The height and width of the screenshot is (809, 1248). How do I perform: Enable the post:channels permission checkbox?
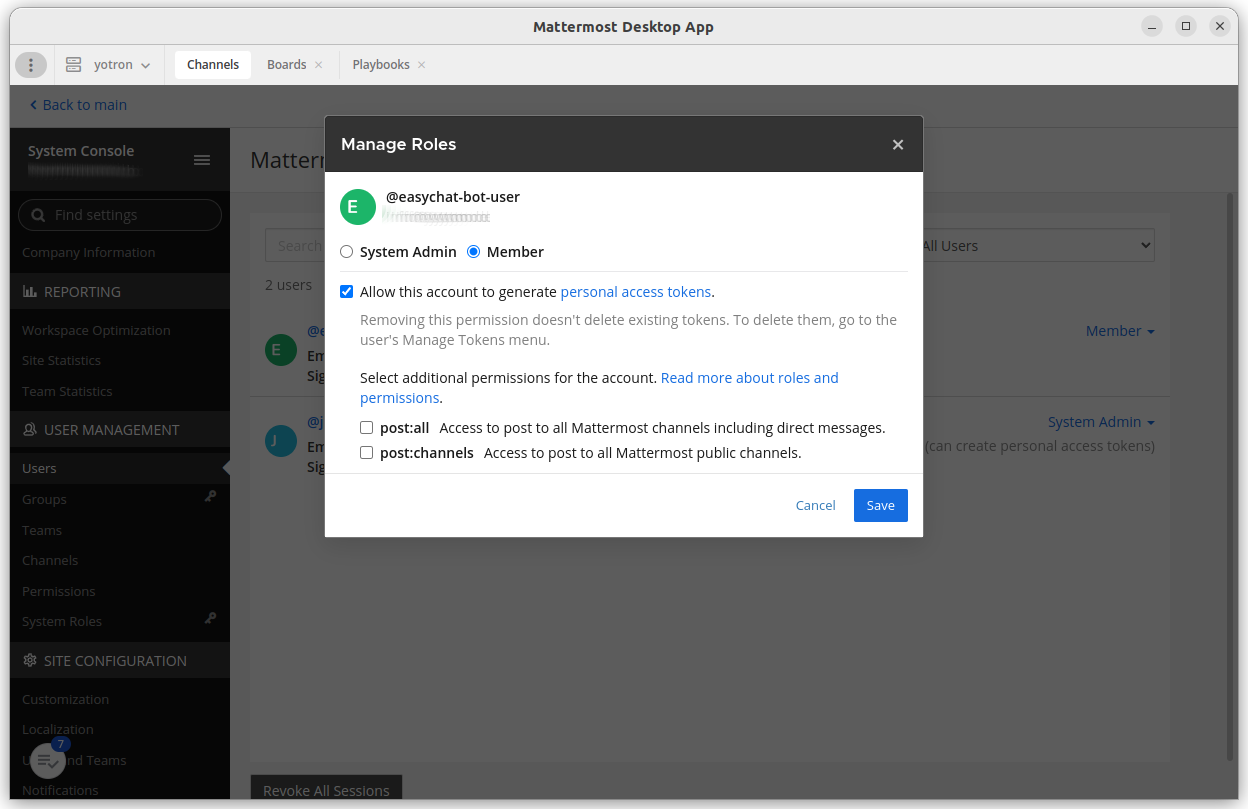367,453
